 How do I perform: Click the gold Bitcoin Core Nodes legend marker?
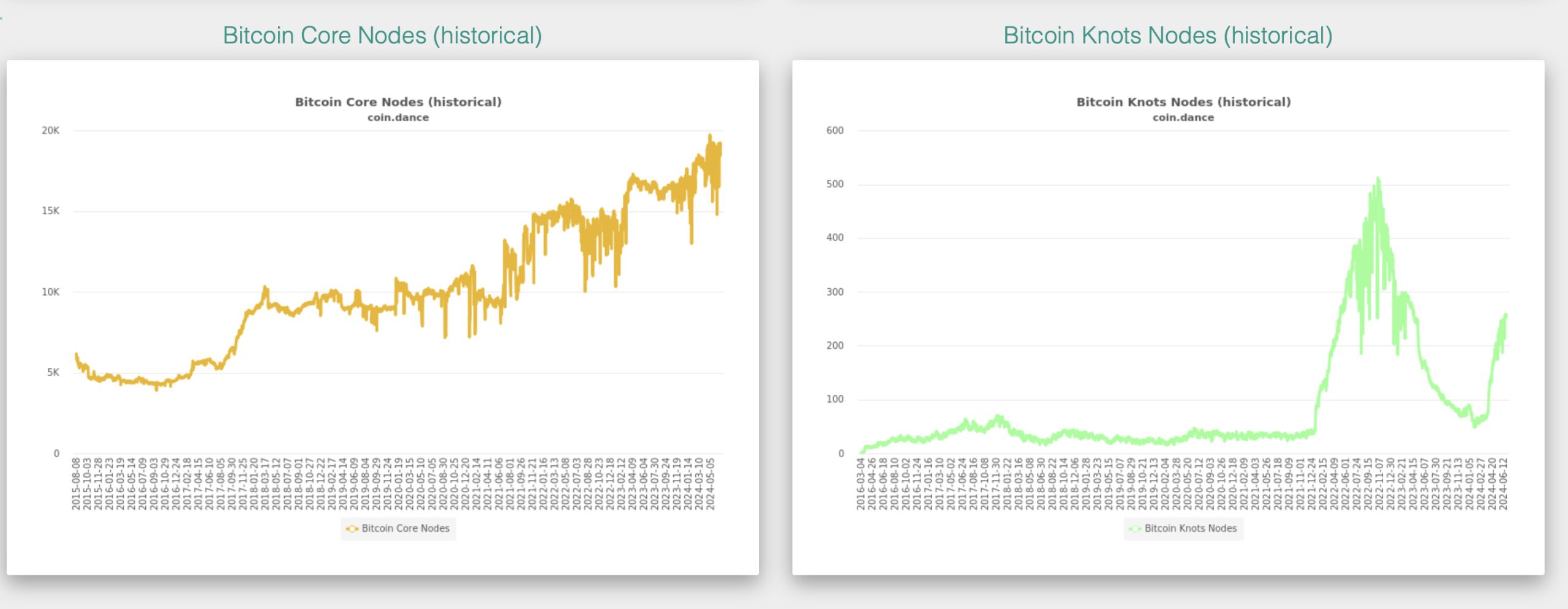coord(352,529)
